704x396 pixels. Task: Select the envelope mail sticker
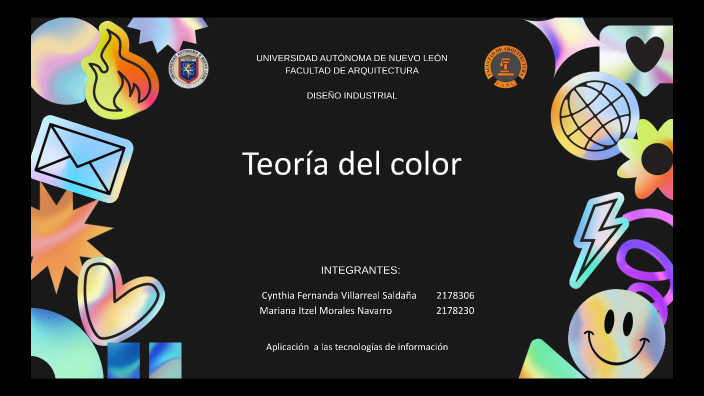pyautogui.click(x=82, y=158)
